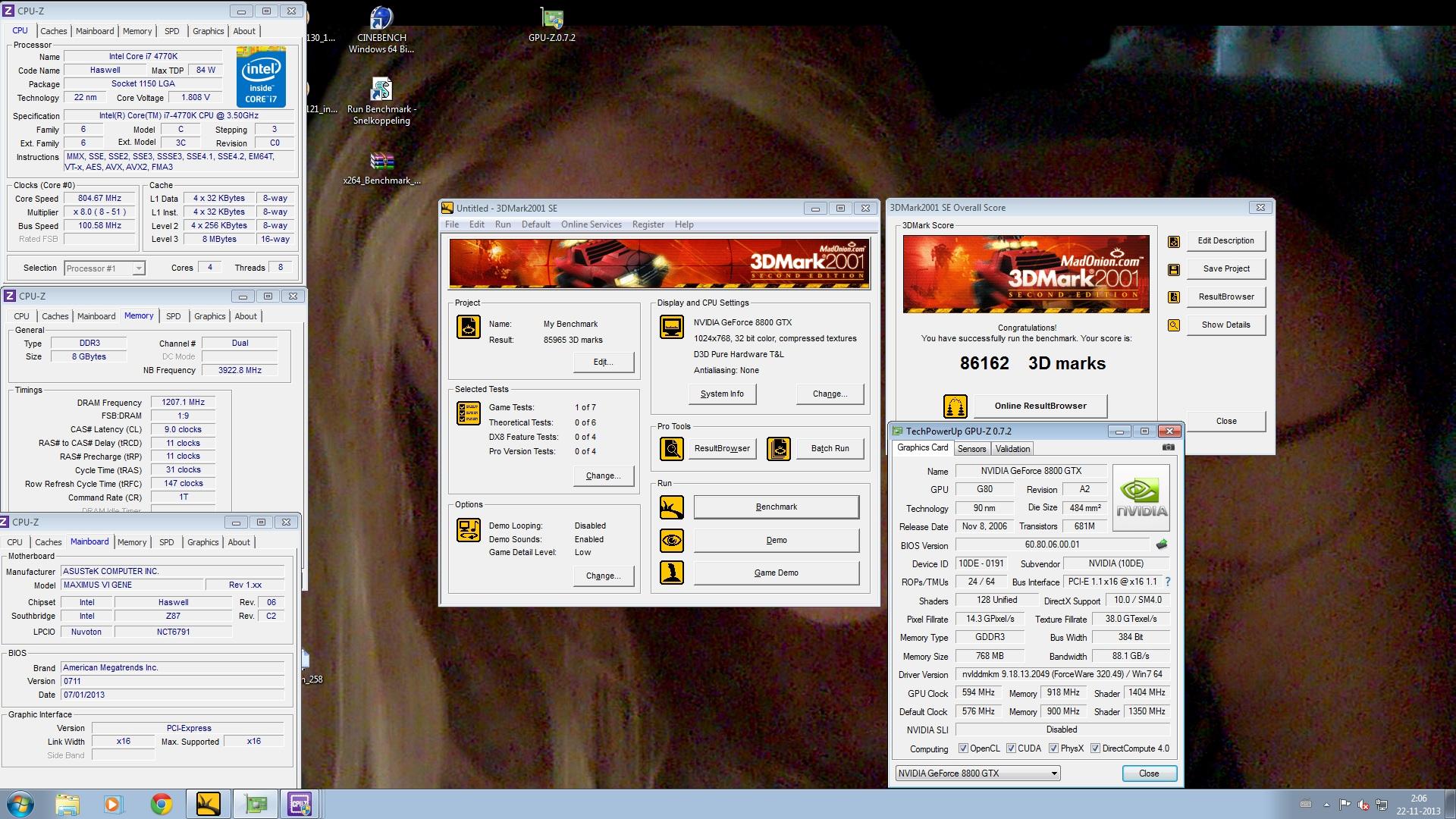The image size is (1456, 819).
Task: Open the x264_Benchmark archive on desktop
Action: coord(381,169)
